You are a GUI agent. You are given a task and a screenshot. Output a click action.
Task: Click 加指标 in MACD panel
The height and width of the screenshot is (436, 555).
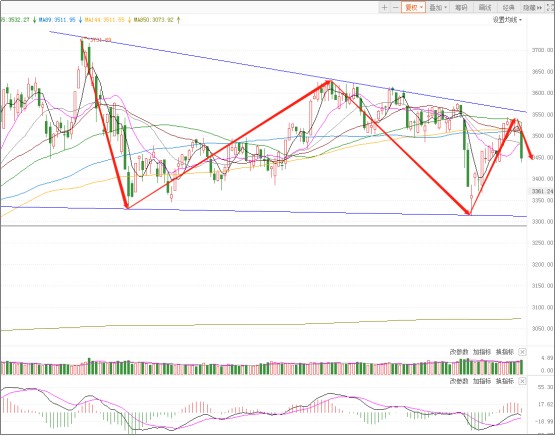[482, 381]
